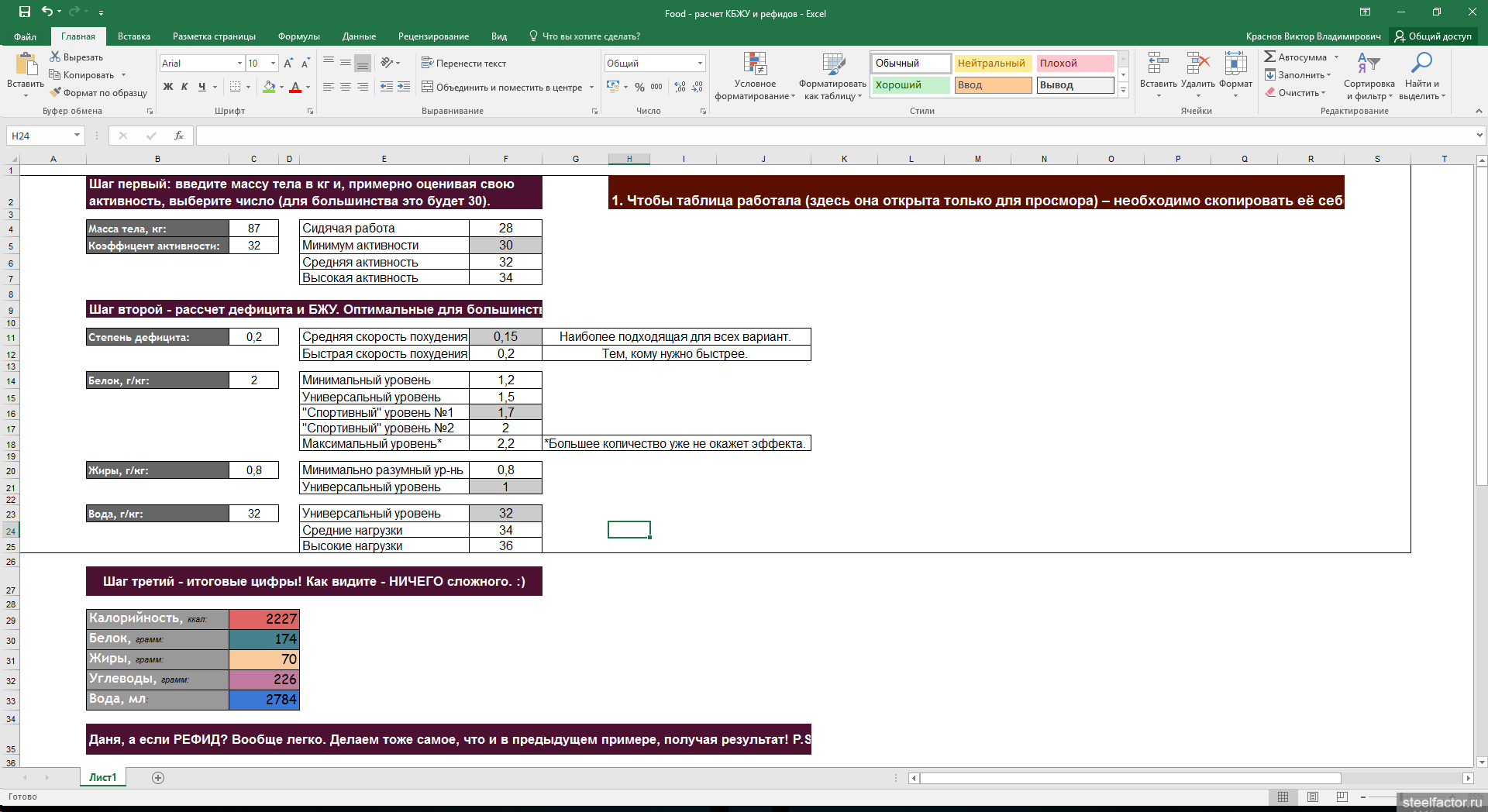Image resolution: width=1488 pixels, height=812 pixels.
Task: Add a new sheet with plus button
Action: [158, 777]
